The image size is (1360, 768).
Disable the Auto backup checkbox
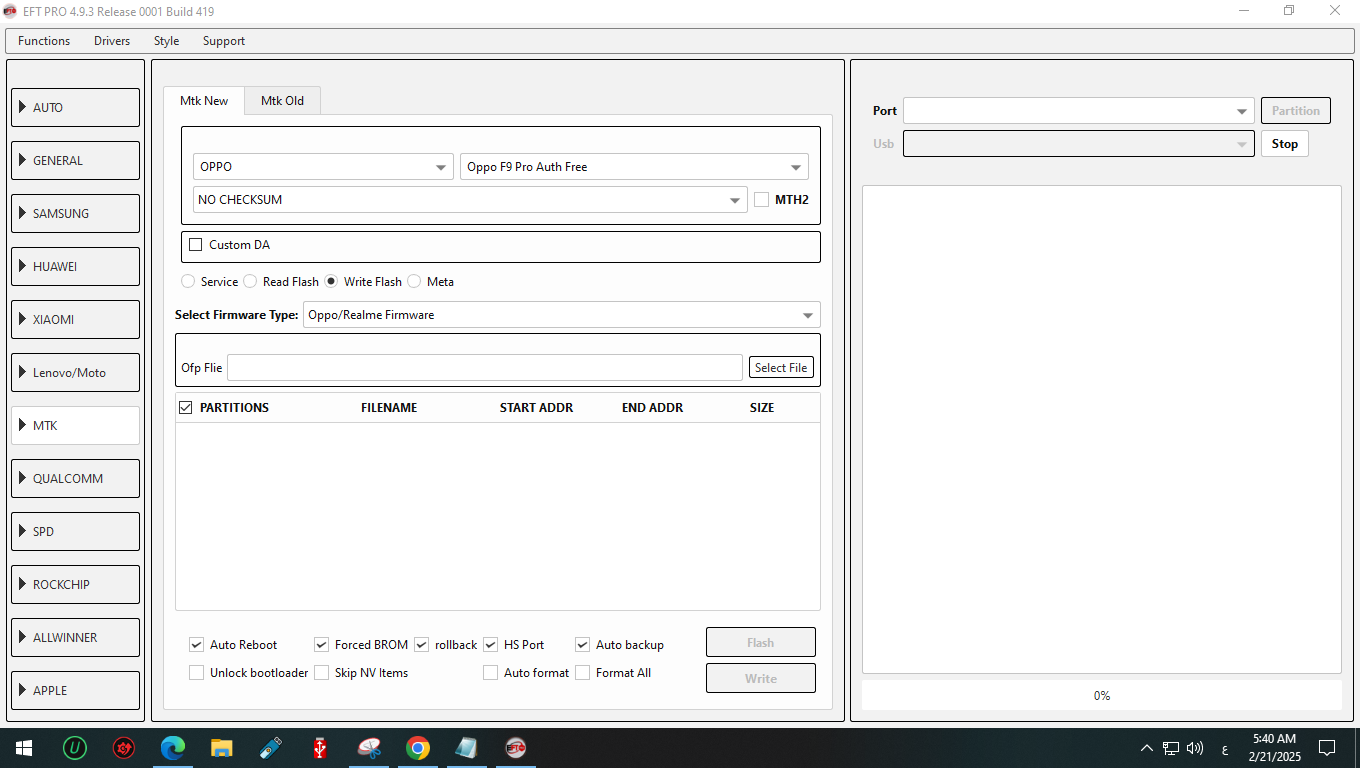[x=583, y=645]
